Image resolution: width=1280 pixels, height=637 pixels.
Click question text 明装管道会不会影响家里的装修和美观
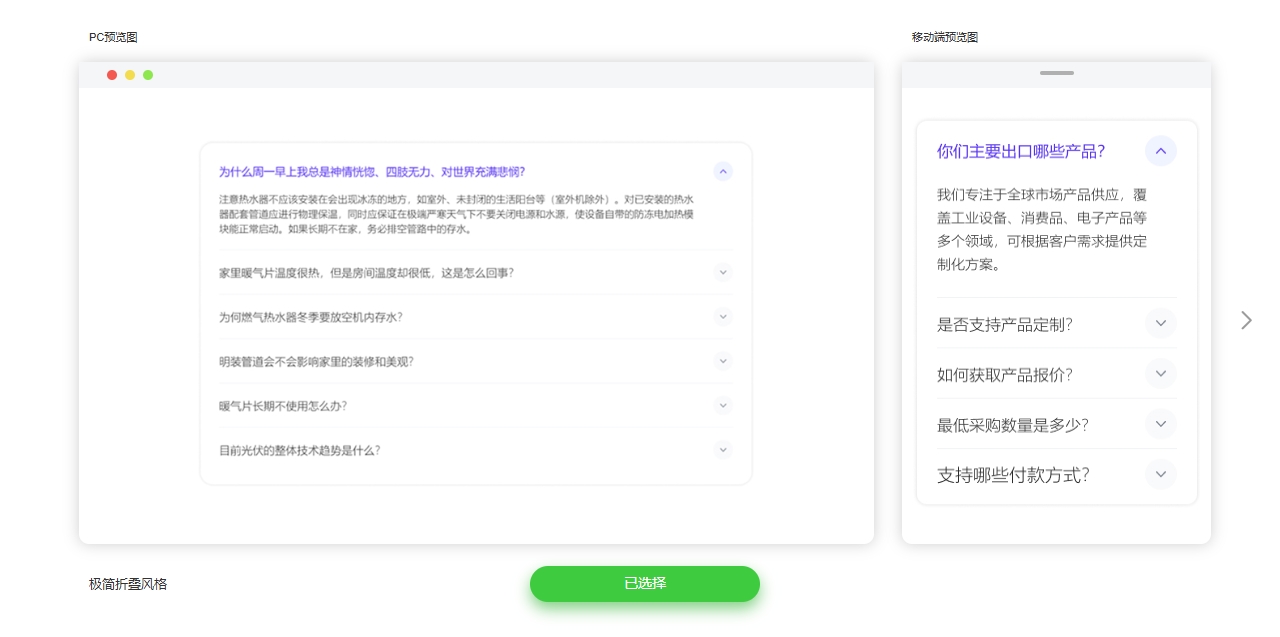coord(316,361)
